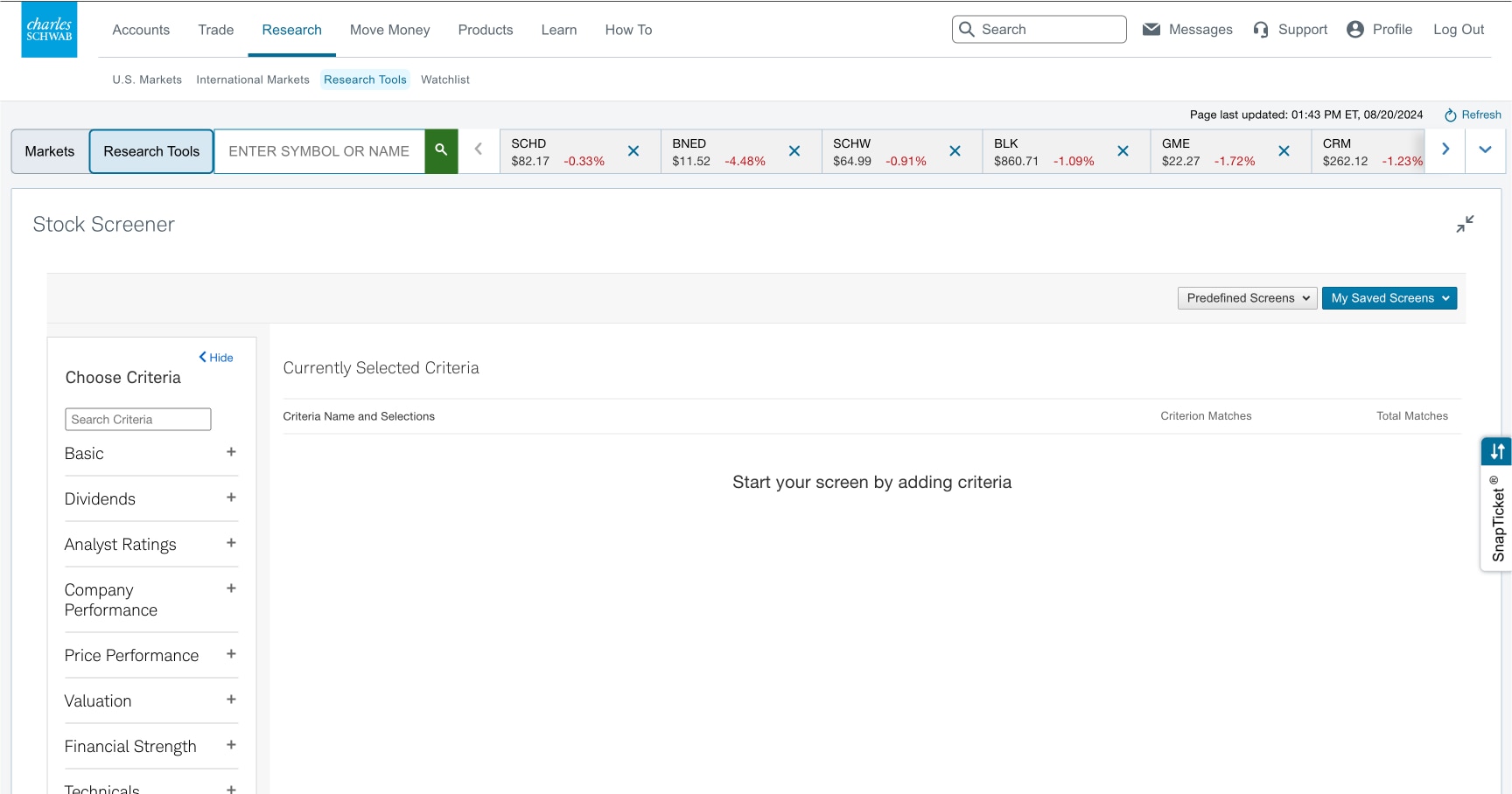This screenshot has height=794, width=1512.
Task: Click the Refresh circular arrow icon
Action: tap(1450, 115)
